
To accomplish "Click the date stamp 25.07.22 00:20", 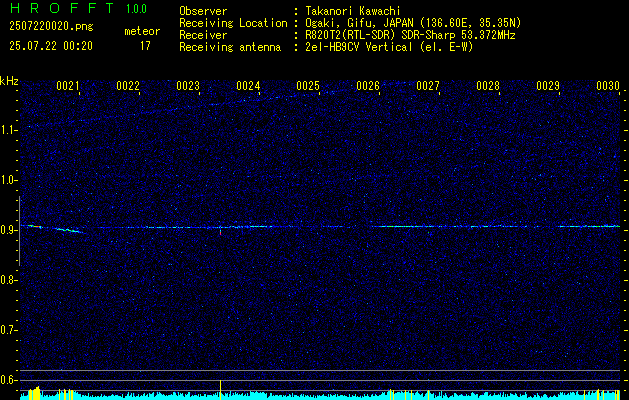I will pos(51,46).
